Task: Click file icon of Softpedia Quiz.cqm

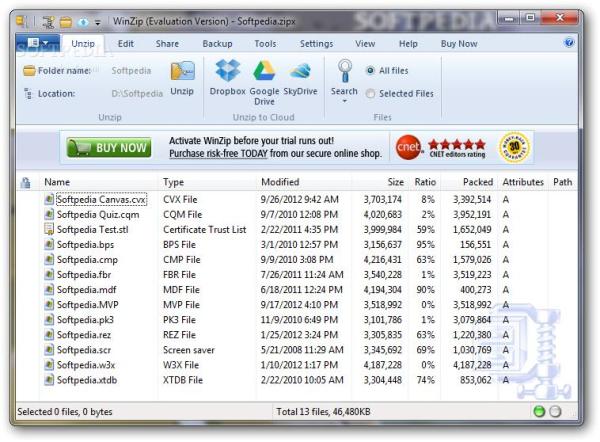Action: coord(49,215)
